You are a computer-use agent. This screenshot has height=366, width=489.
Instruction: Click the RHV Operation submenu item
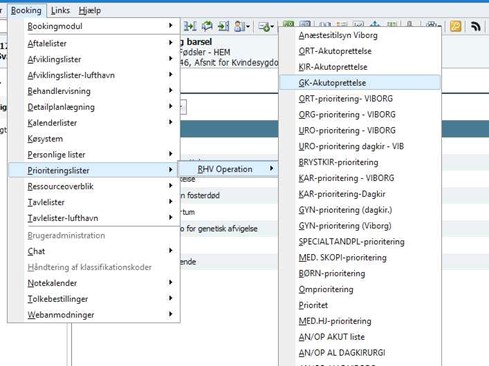[x=228, y=169]
